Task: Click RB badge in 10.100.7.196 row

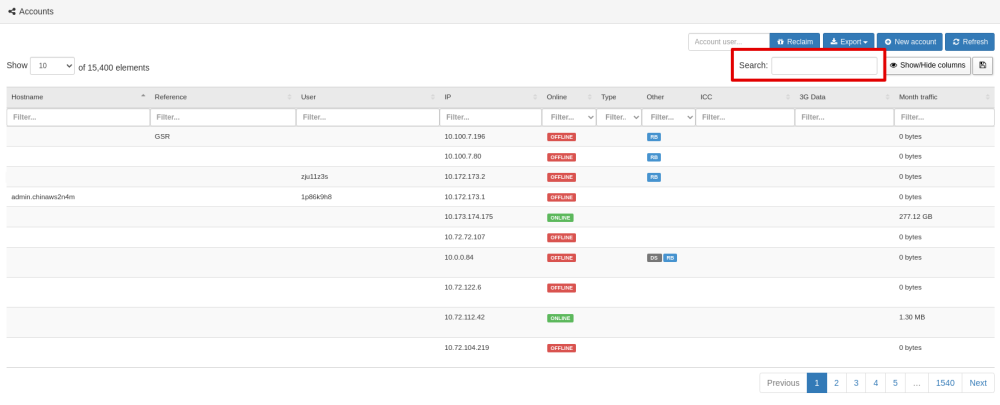Action: point(654,137)
